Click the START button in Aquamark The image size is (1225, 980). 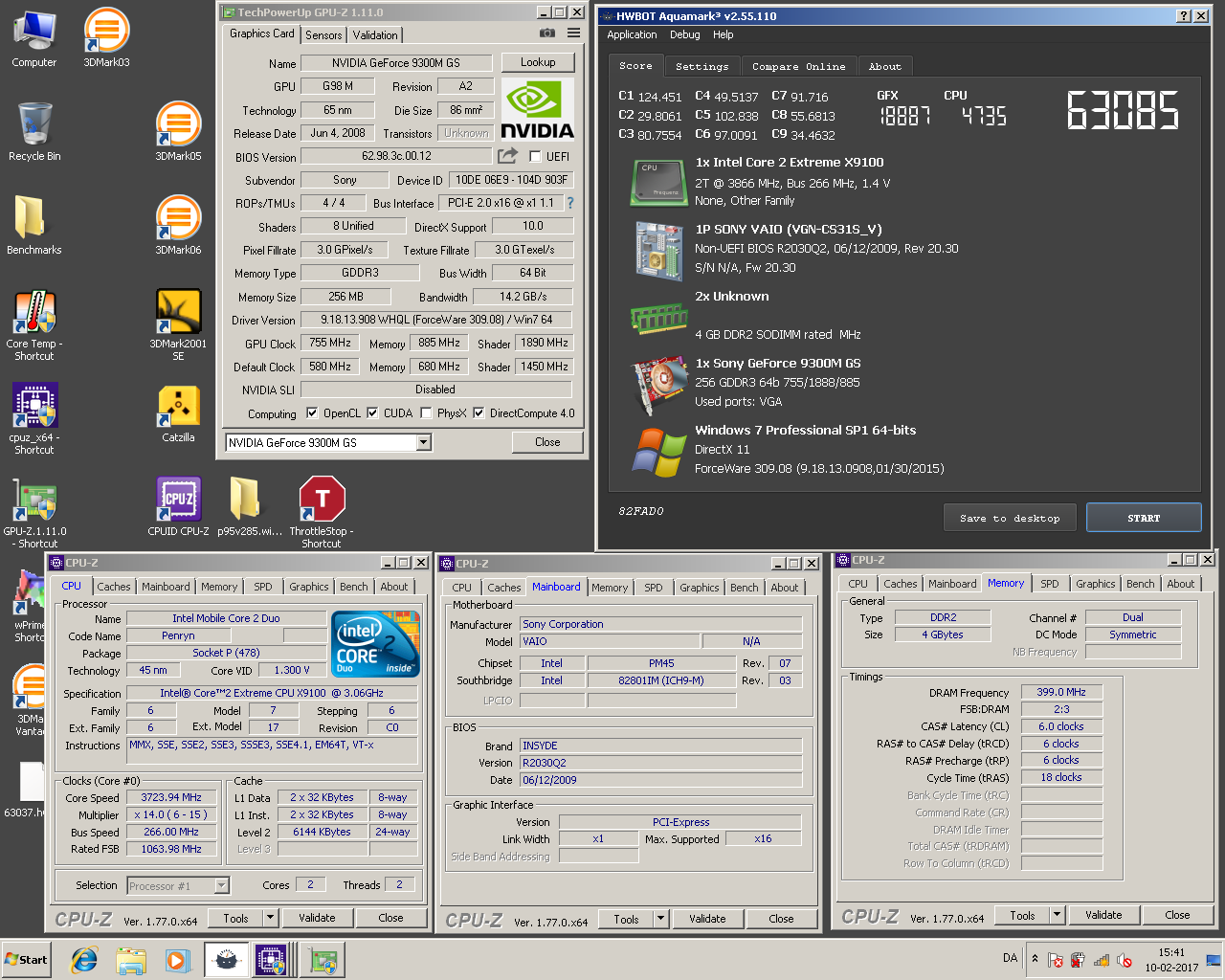point(1144,518)
